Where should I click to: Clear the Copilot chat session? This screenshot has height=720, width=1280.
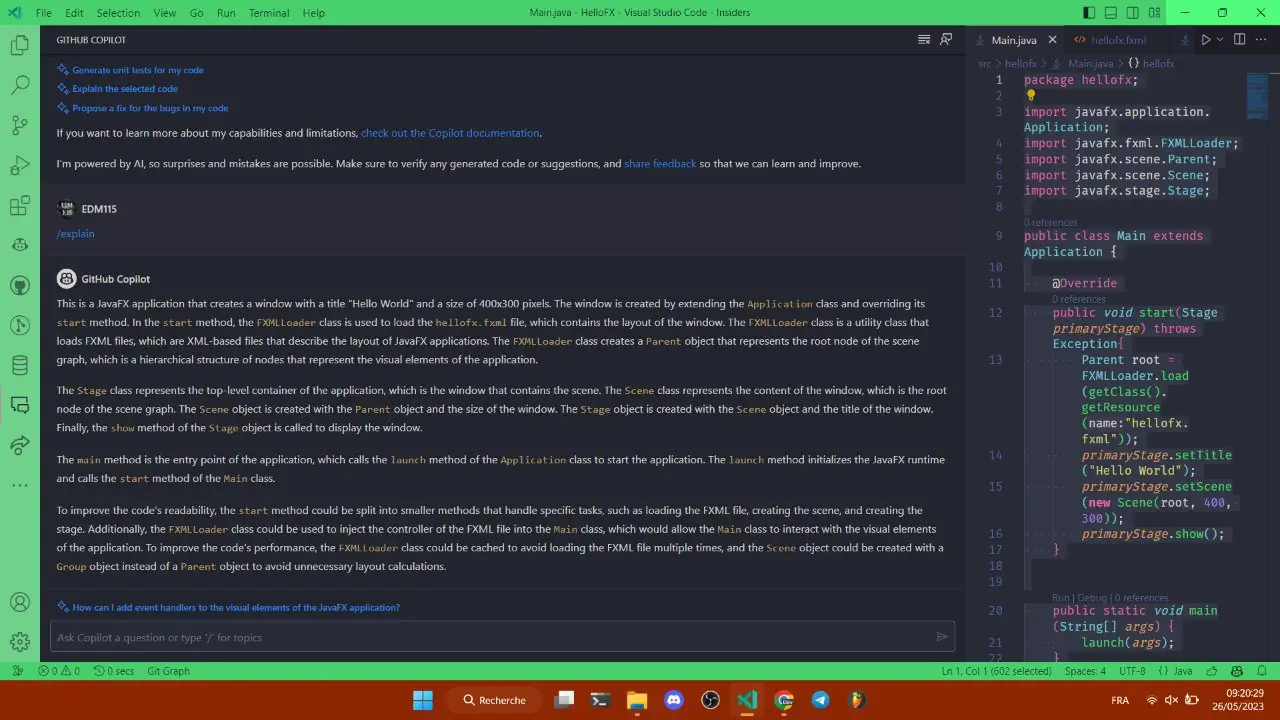pos(924,40)
